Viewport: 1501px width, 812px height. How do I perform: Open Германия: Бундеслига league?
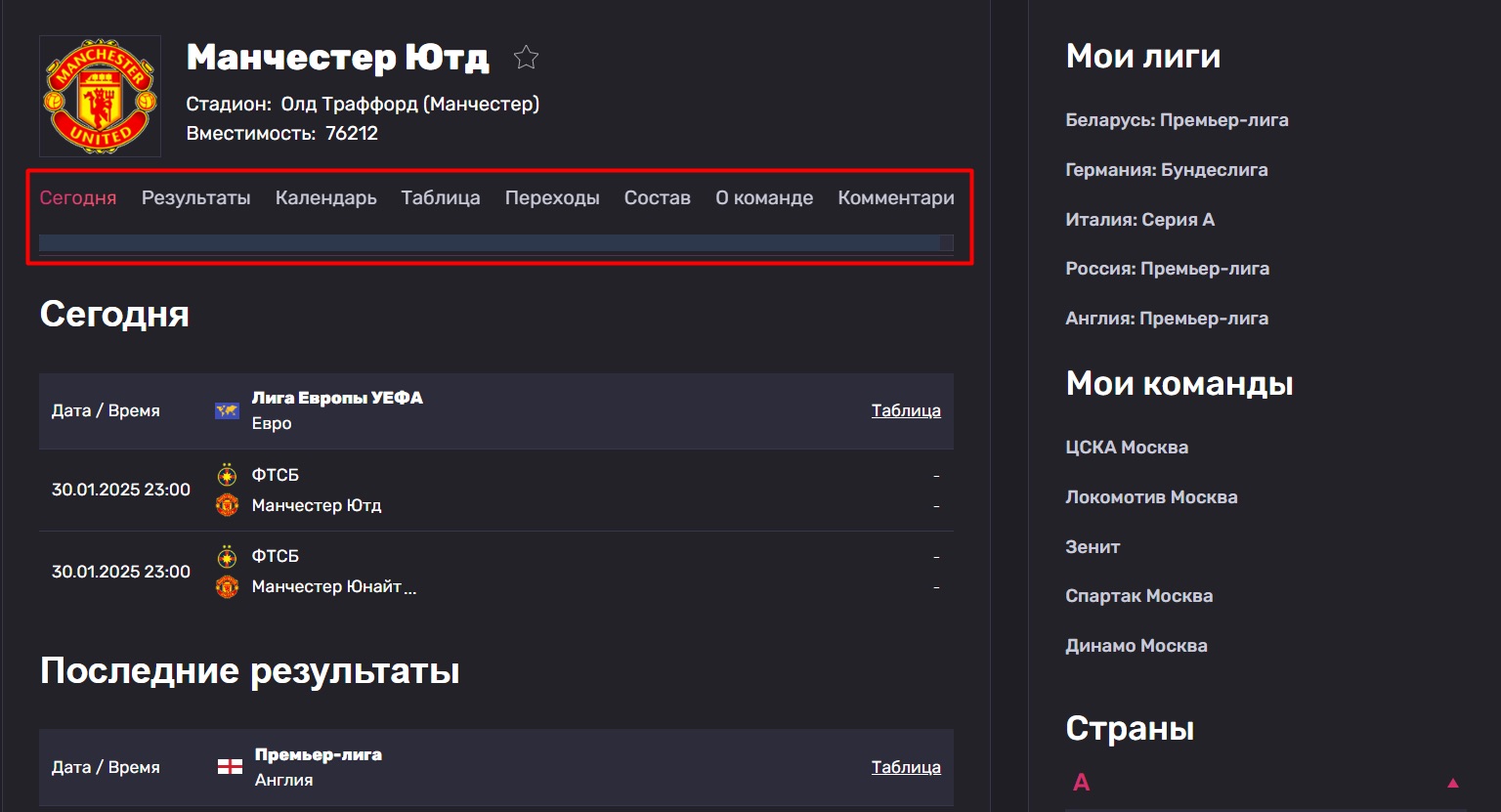click(1167, 170)
